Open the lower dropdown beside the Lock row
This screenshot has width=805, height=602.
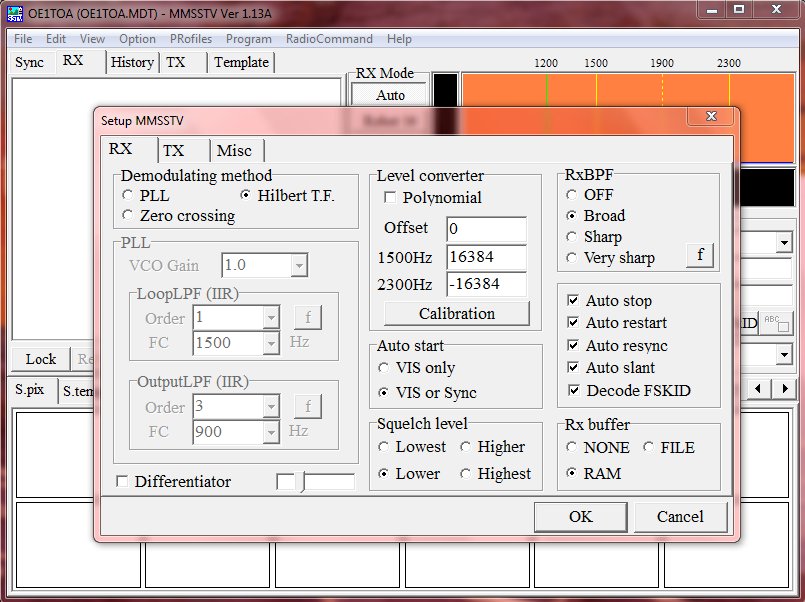(783, 355)
